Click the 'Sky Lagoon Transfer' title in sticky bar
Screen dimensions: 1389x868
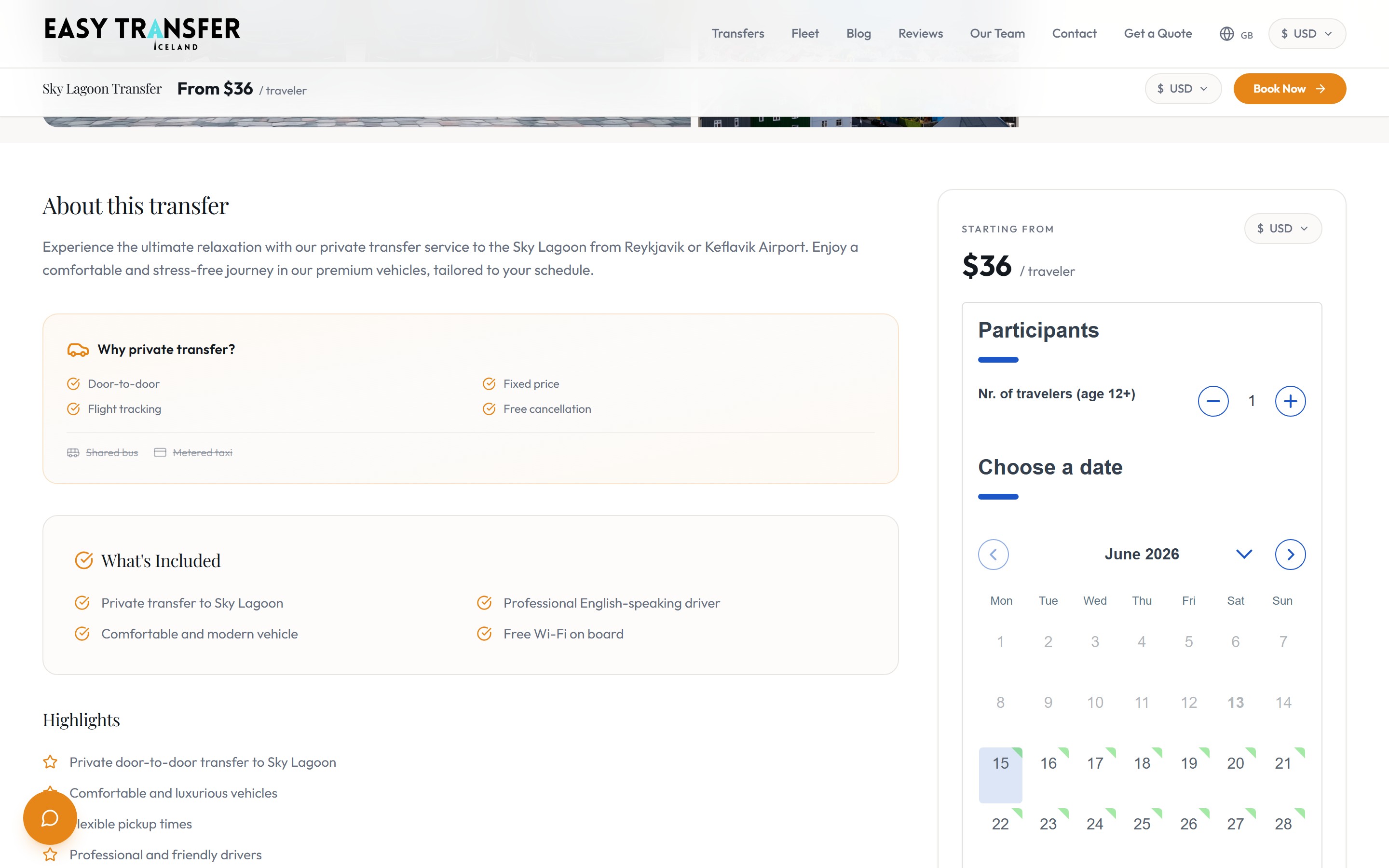(102, 88)
